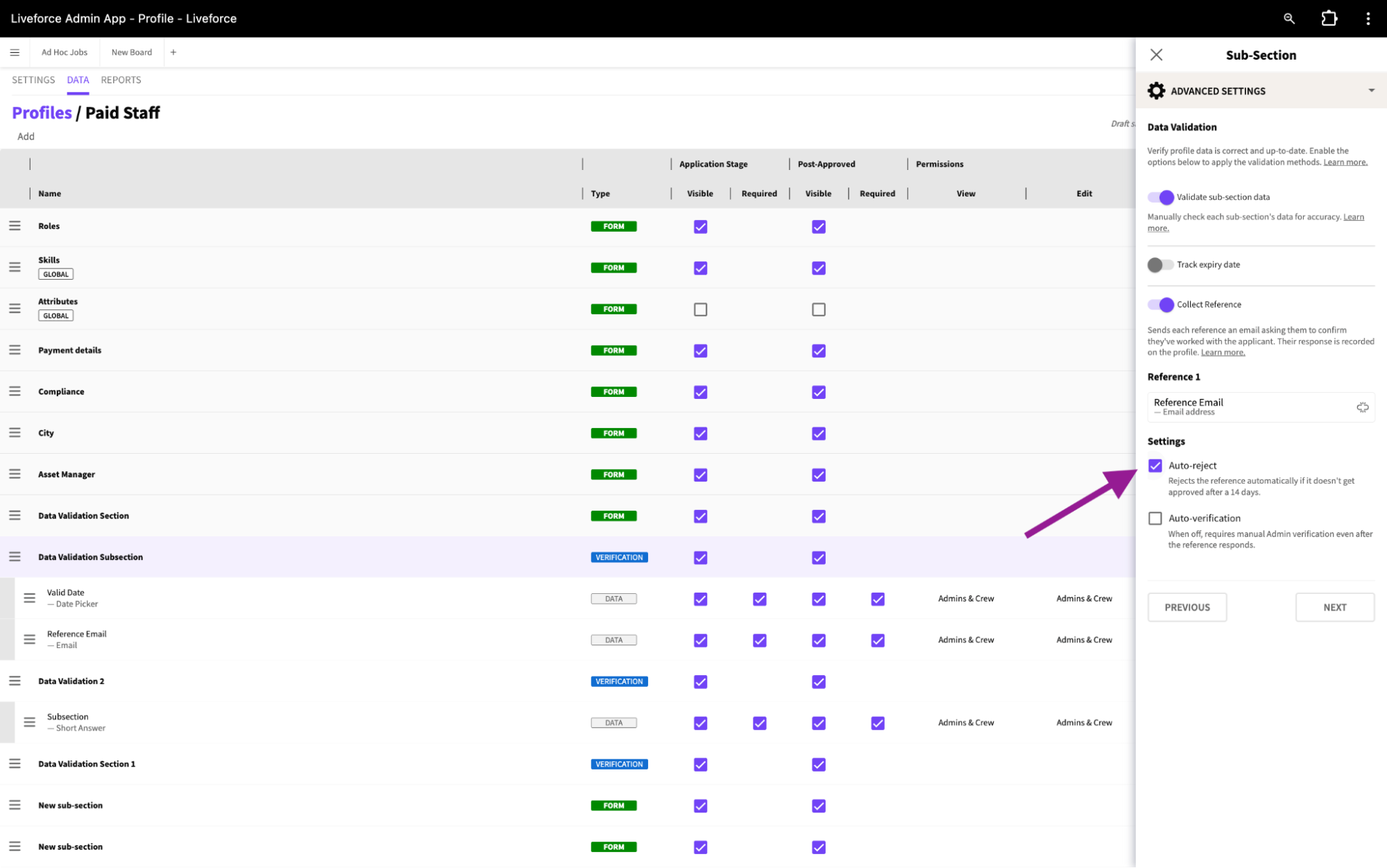This screenshot has height=868, width=1387.
Task: Grab the drag handle for Valid Date row
Action: [x=29, y=598]
